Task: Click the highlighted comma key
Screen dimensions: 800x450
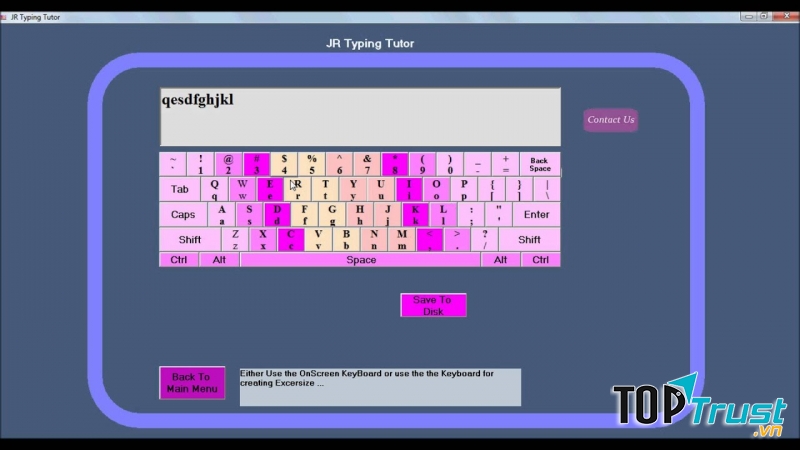Action: tap(430, 240)
